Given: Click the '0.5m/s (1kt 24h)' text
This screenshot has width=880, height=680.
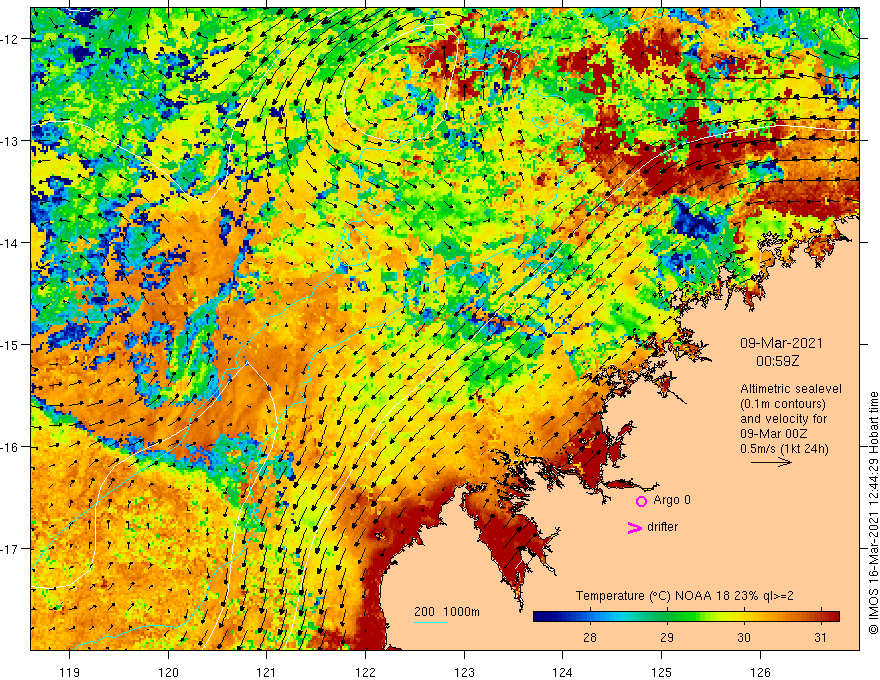Looking at the screenshot, I should click(784, 449).
